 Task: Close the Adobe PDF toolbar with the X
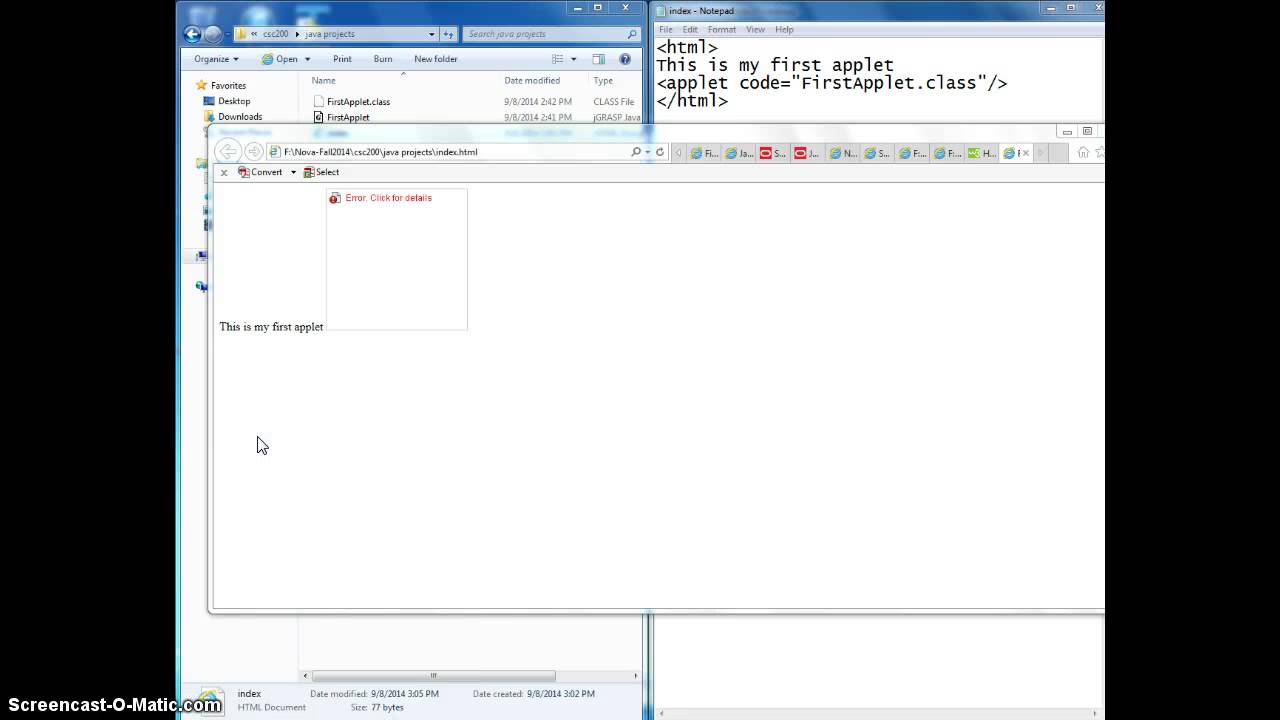pyautogui.click(x=224, y=172)
